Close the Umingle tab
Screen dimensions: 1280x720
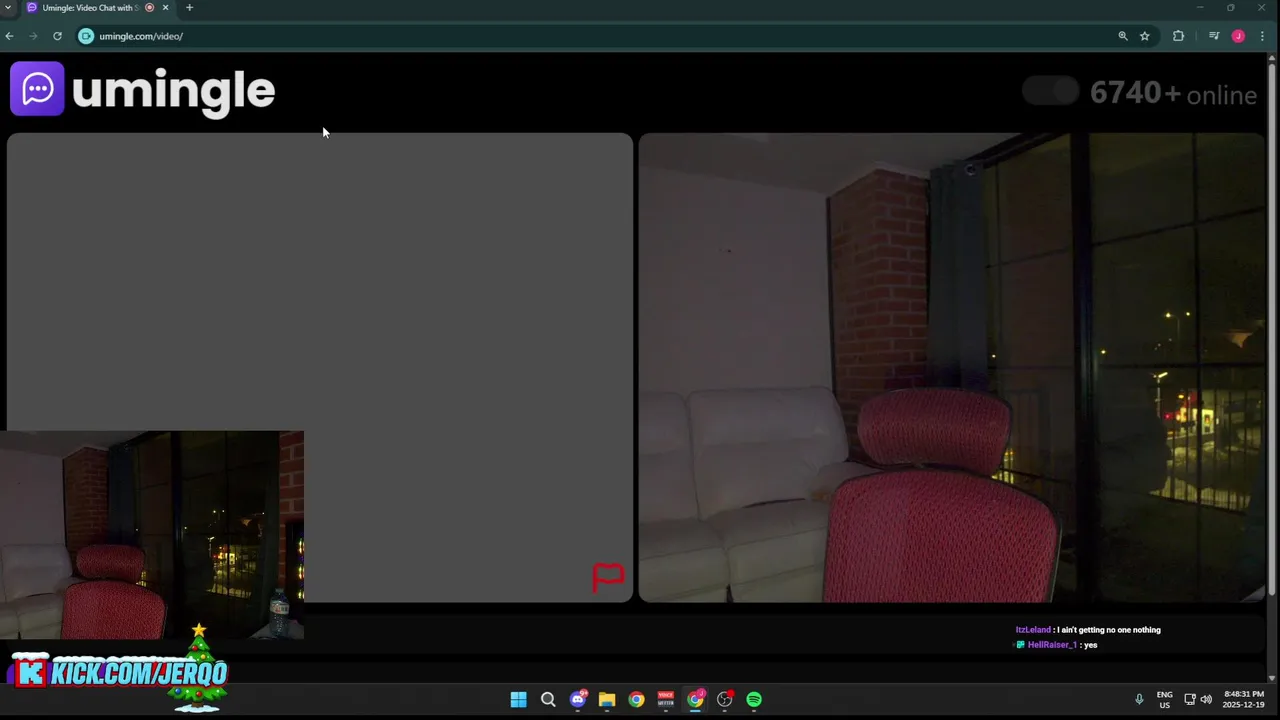(x=165, y=8)
